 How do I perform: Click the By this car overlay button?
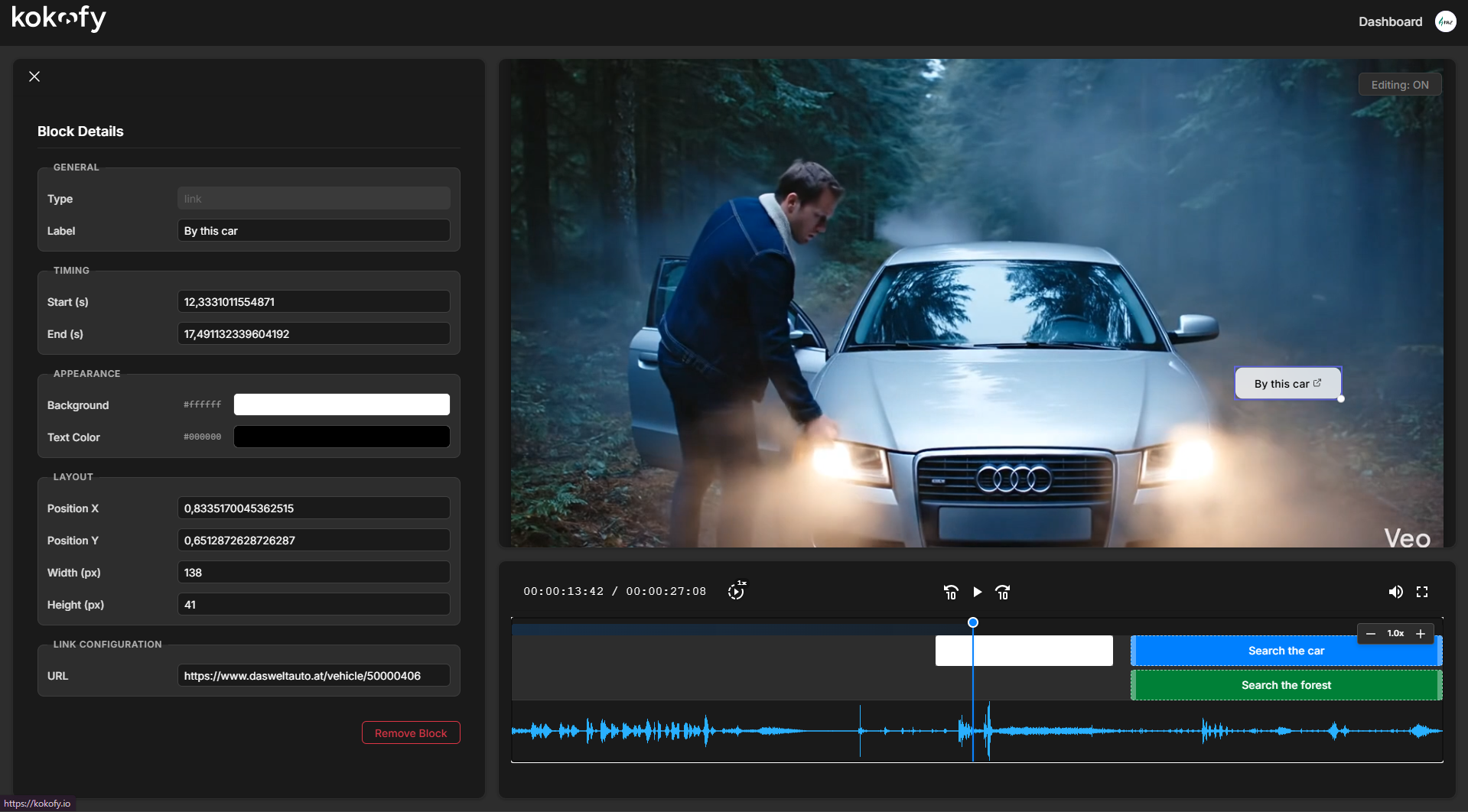1287,384
